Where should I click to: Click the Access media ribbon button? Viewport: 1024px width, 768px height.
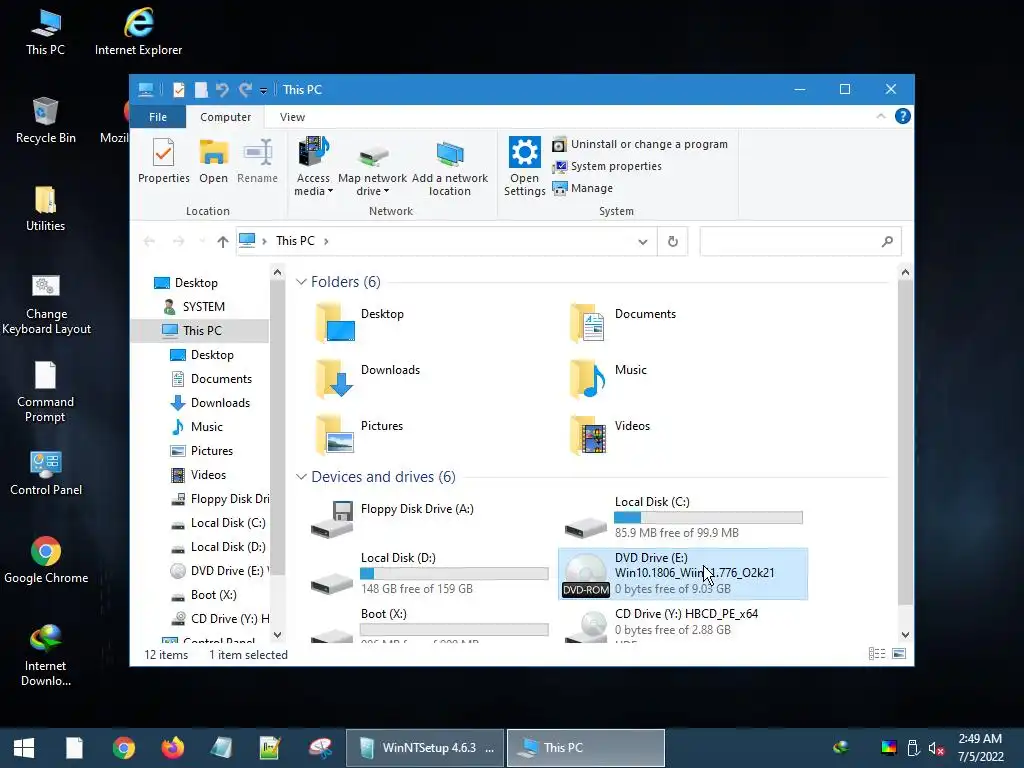pyautogui.click(x=313, y=166)
